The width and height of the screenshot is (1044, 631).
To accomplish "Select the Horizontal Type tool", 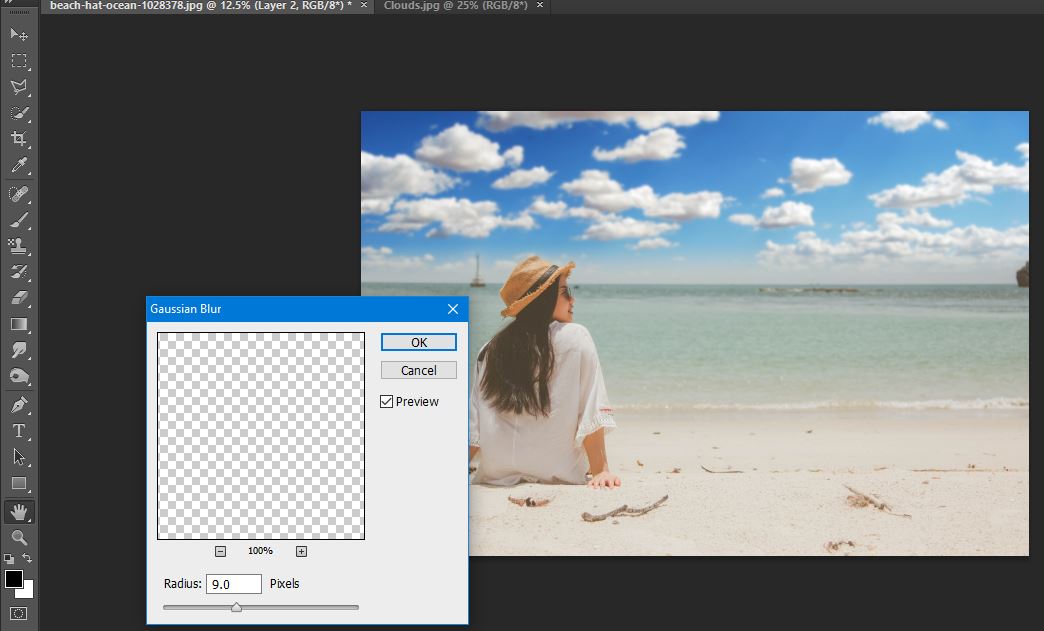I will pyautogui.click(x=18, y=431).
